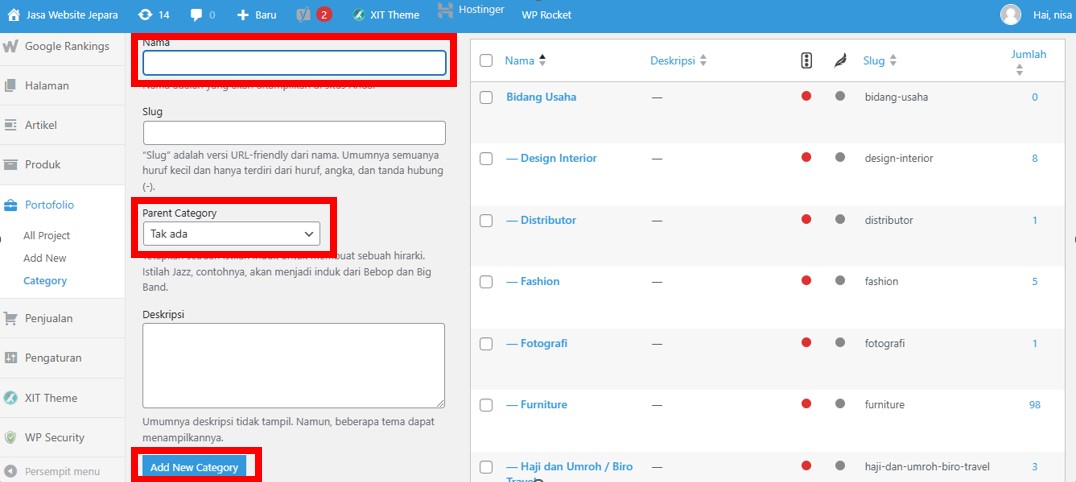Image resolution: width=1076 pixels, height=482 pixels.
Task: Sort the table by Nama column
Action: (525, 60)
